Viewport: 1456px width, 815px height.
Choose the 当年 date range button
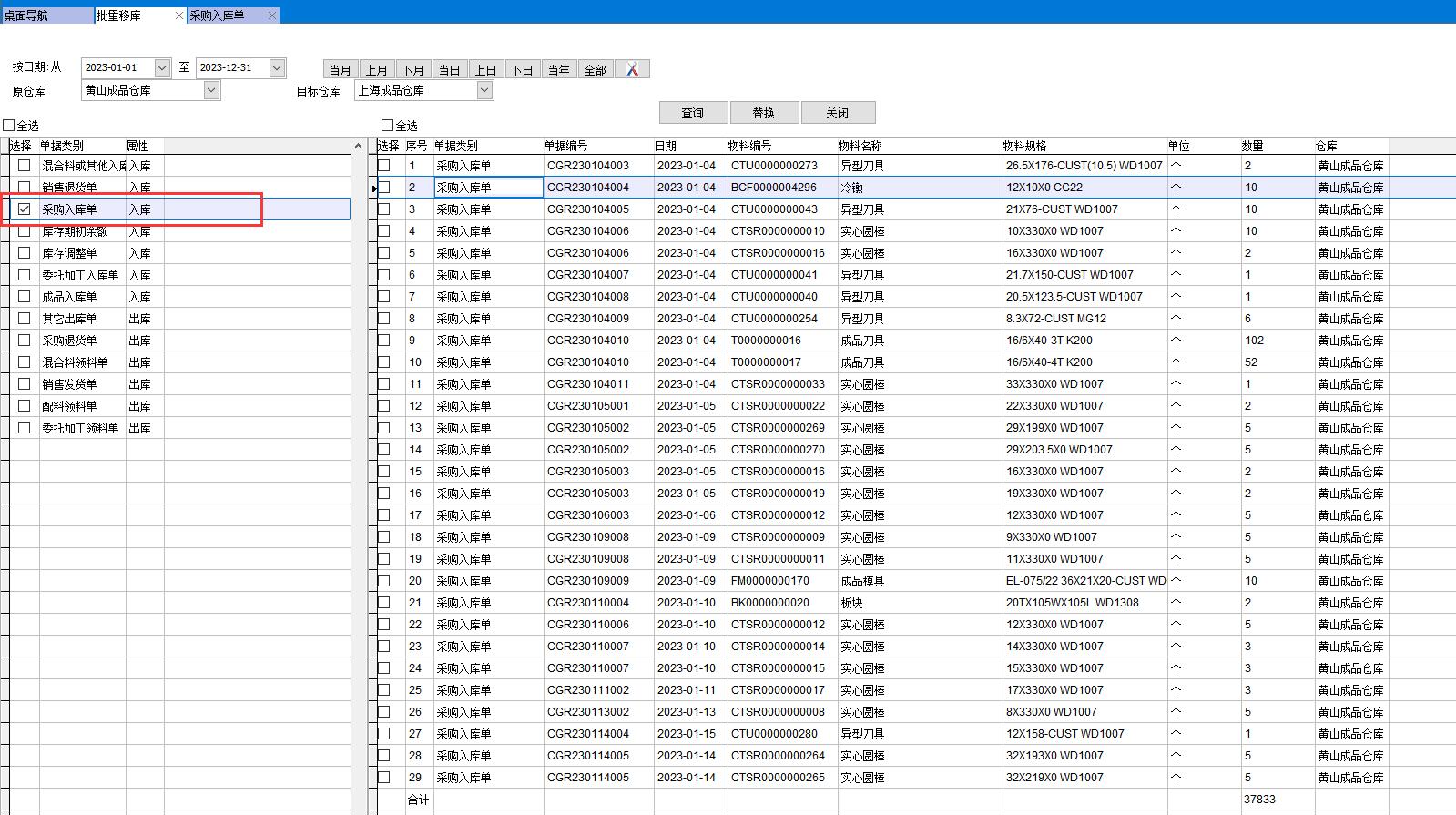[558, 70]
